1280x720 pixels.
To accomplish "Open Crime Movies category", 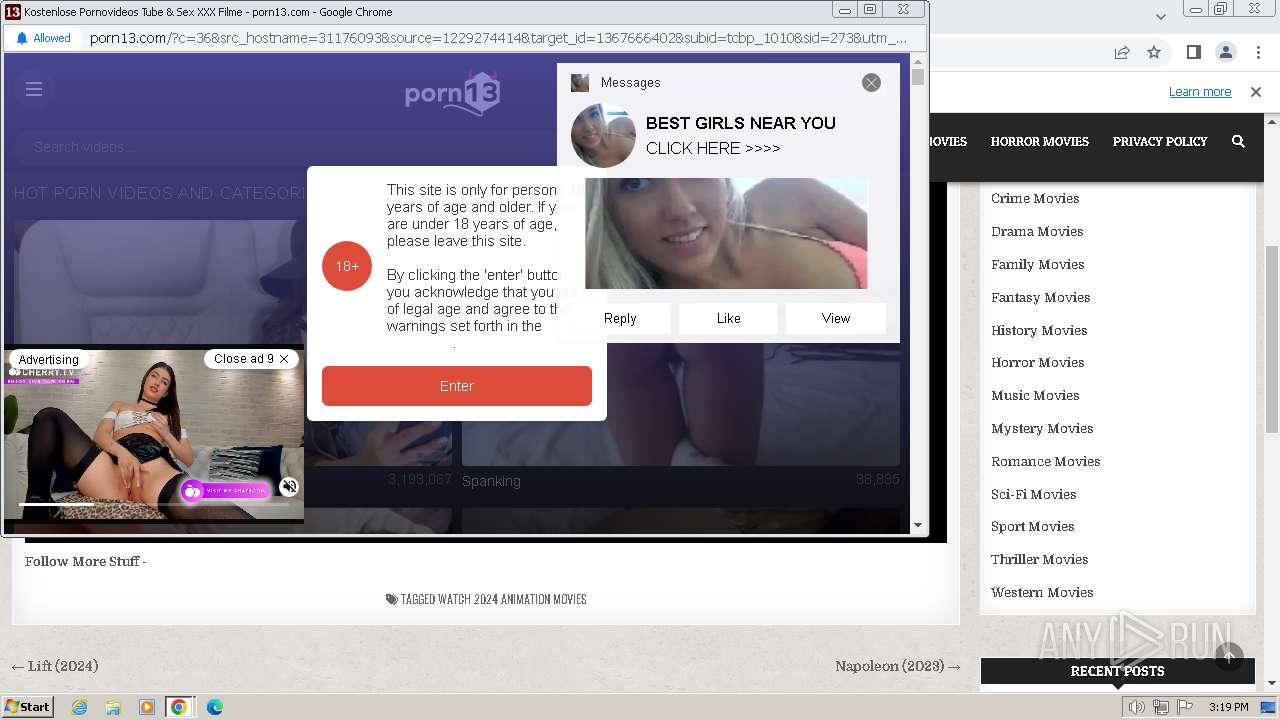I will pos(1035,198).
